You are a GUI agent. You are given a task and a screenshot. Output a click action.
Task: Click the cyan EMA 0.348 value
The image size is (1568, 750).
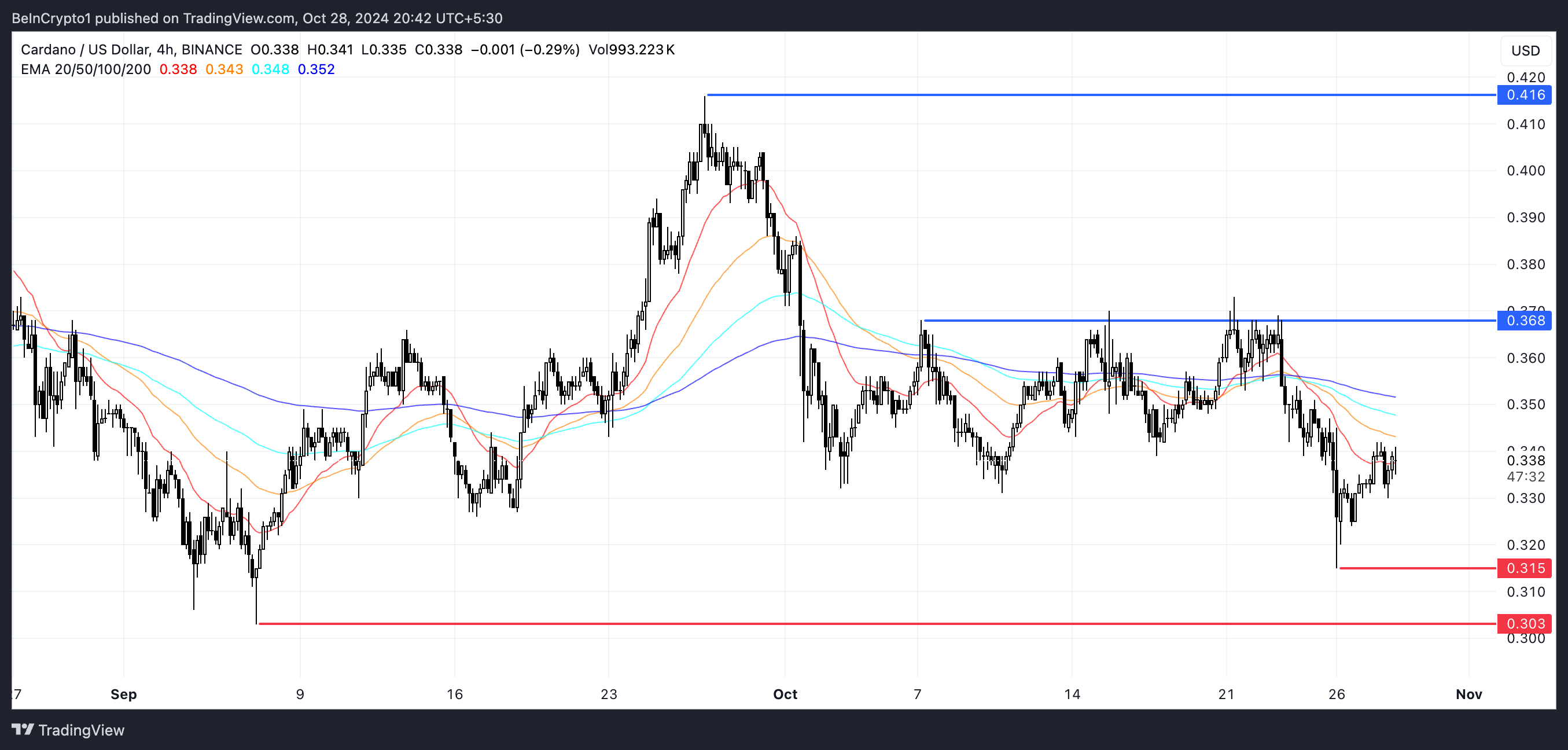[x=270, y=69]
